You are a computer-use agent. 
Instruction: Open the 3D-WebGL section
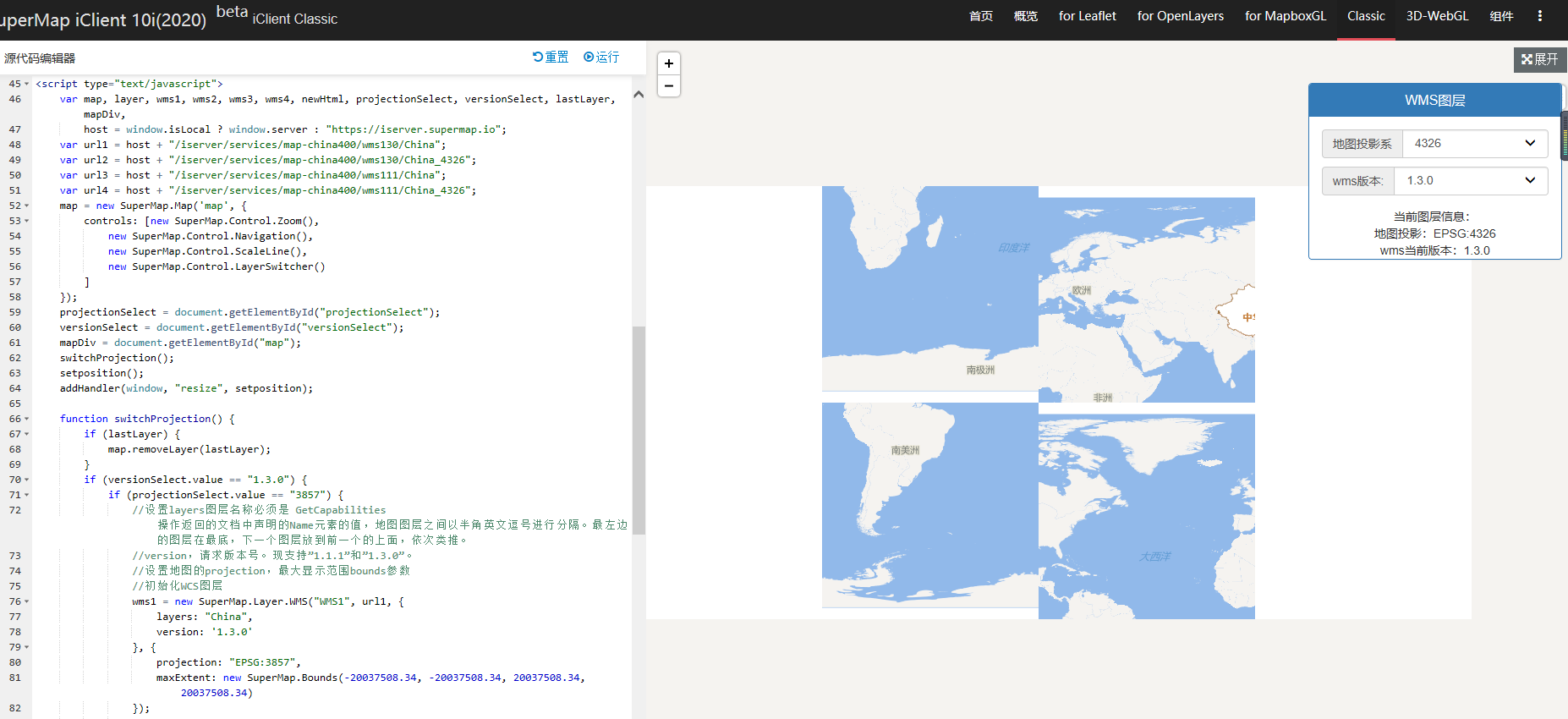[x=1438, y=16]
